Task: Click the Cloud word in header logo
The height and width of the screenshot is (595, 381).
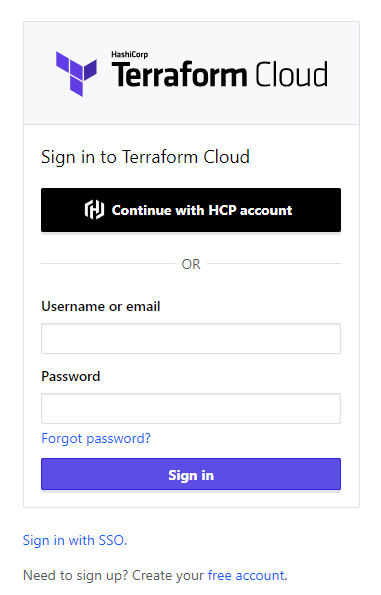Action: coord(291,74)
